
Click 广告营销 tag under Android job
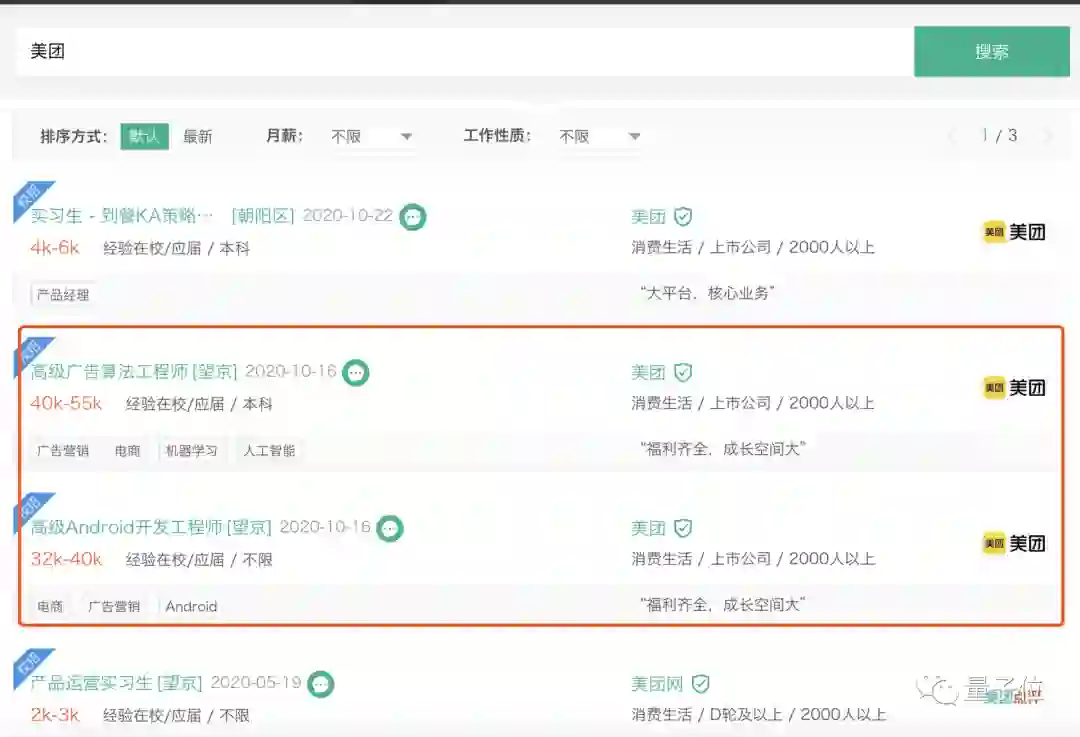(x=114, y=606)
